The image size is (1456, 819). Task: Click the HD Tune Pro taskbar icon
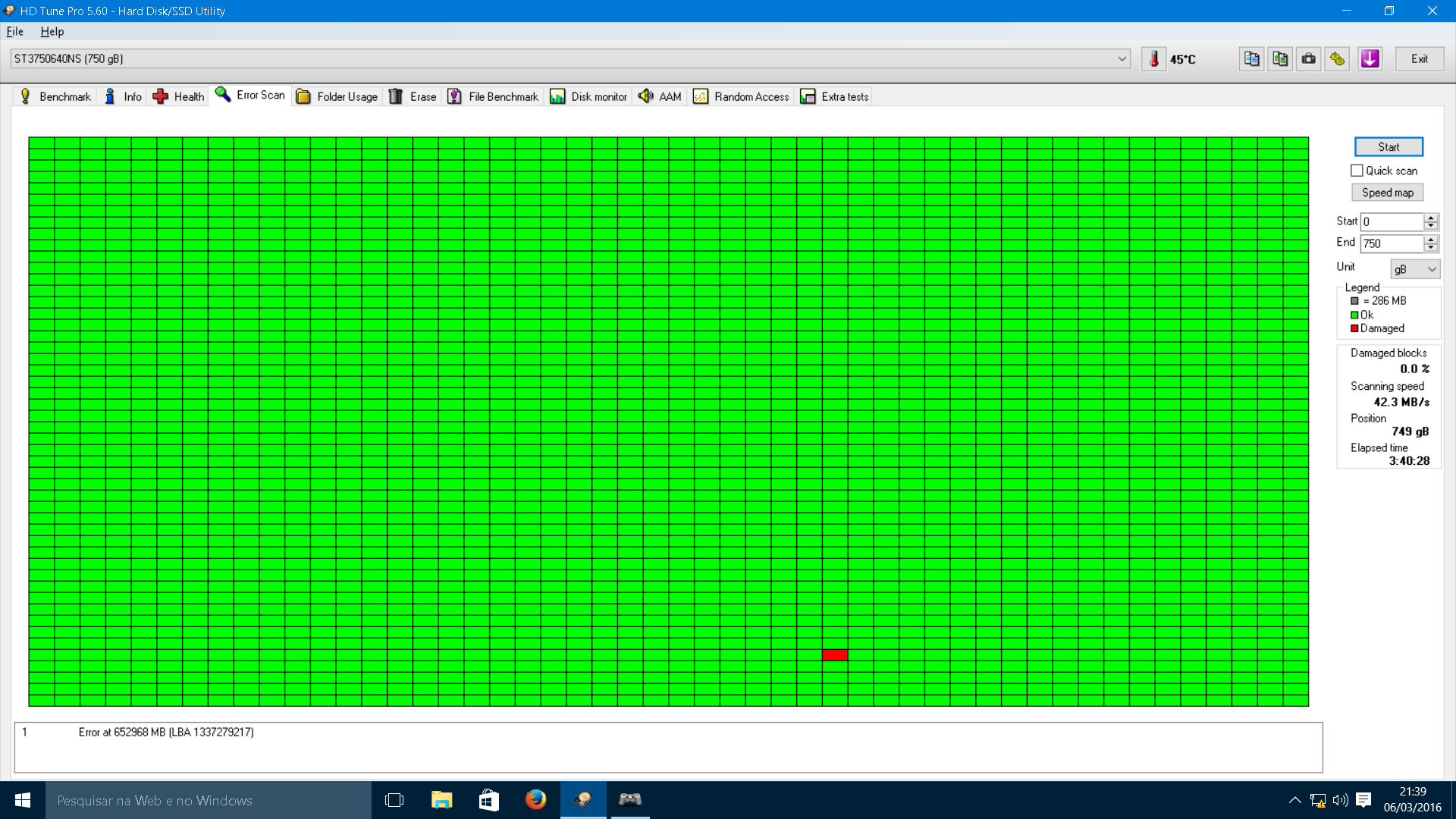pyautogui.click(x=583, y=800)
